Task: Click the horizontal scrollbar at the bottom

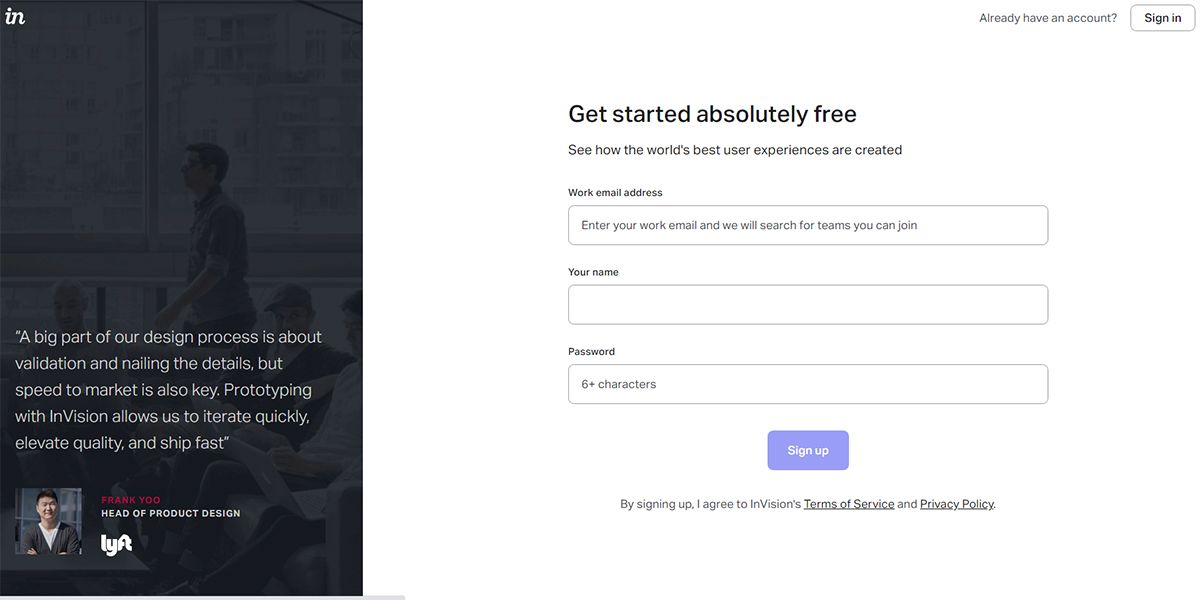Action: tap(202, 597)
